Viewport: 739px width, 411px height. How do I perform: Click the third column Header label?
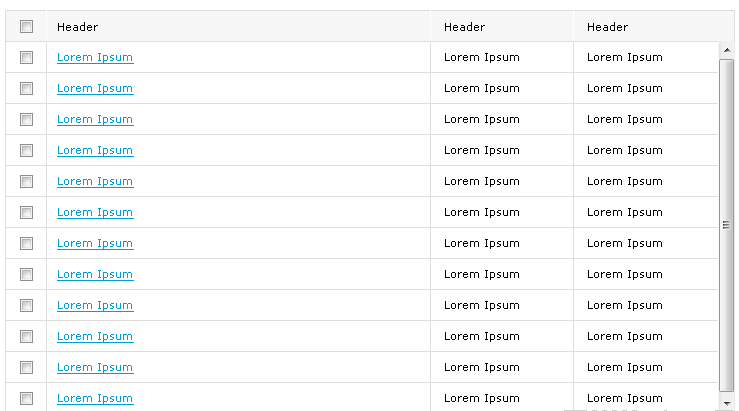pos(608,27)
